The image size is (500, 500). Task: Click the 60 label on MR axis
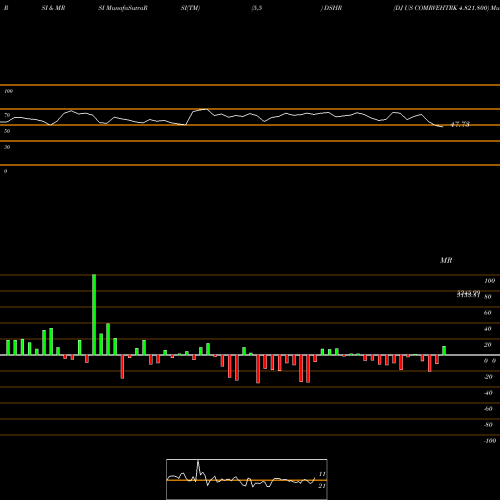click(488, 313)
